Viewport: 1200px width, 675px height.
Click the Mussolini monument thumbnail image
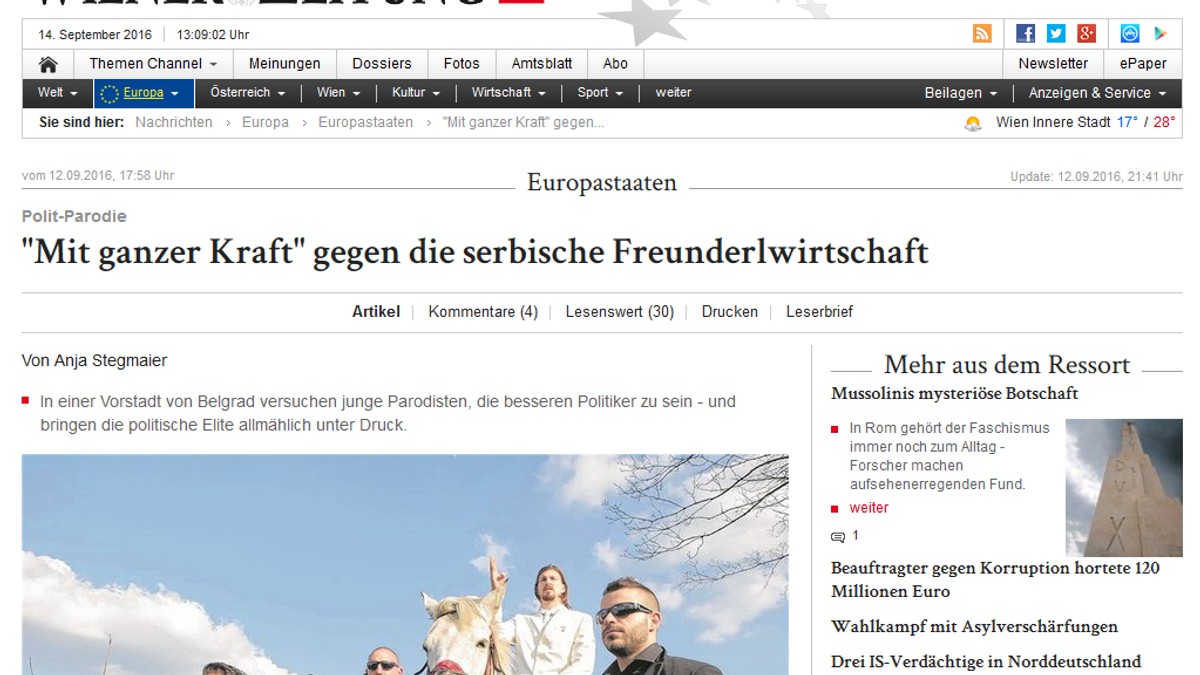pos(1123,487)
